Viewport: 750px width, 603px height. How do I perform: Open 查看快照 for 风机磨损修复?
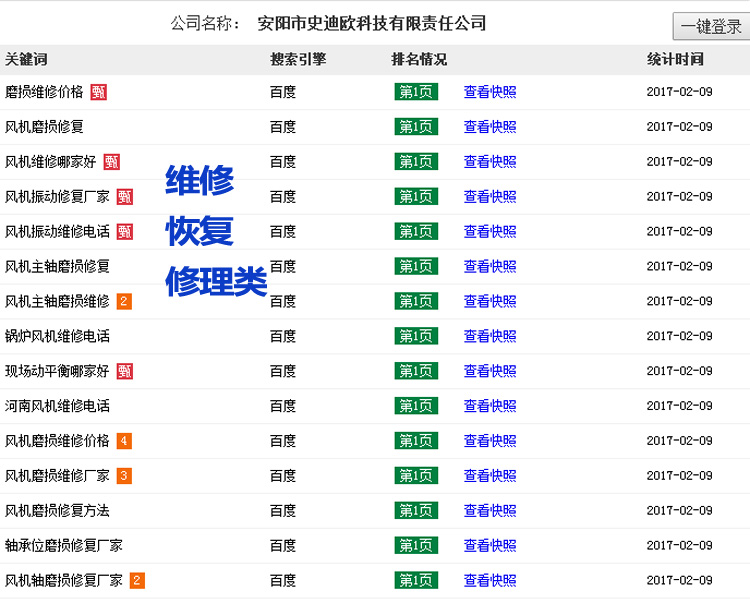490,127
